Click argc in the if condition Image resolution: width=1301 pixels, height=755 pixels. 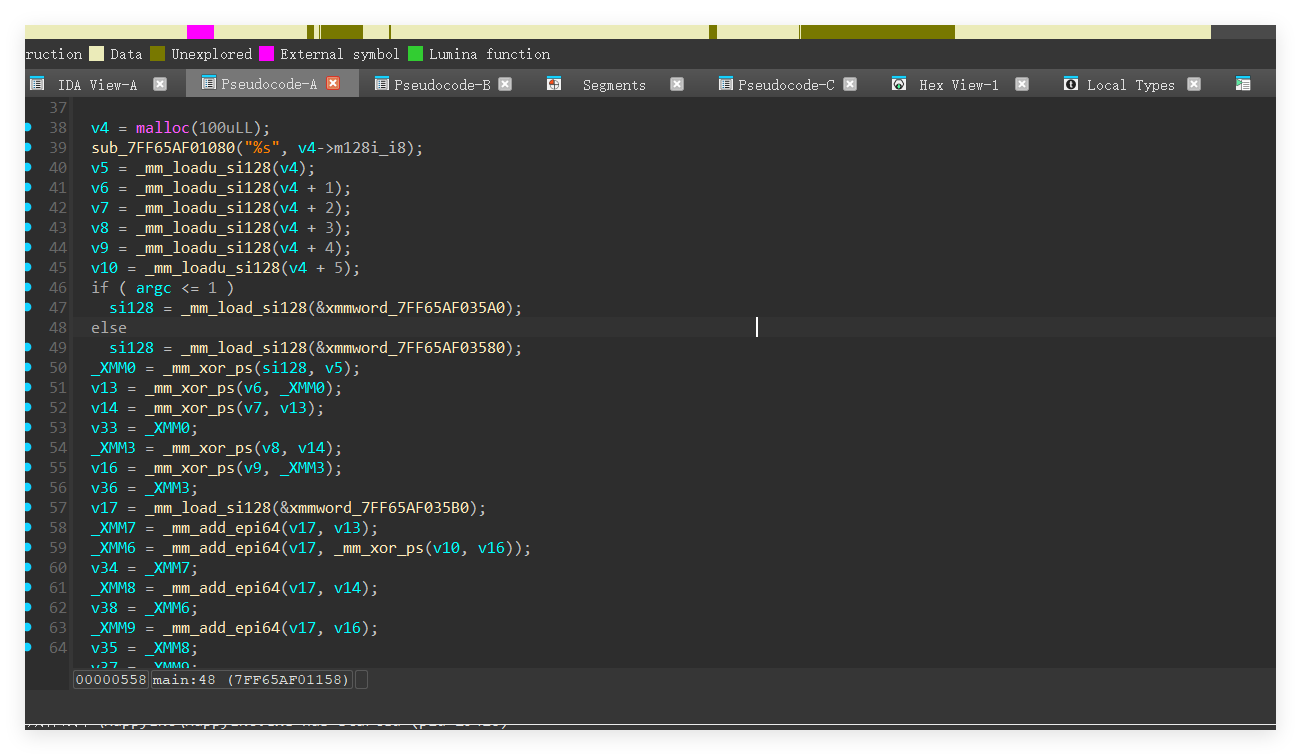153,288
